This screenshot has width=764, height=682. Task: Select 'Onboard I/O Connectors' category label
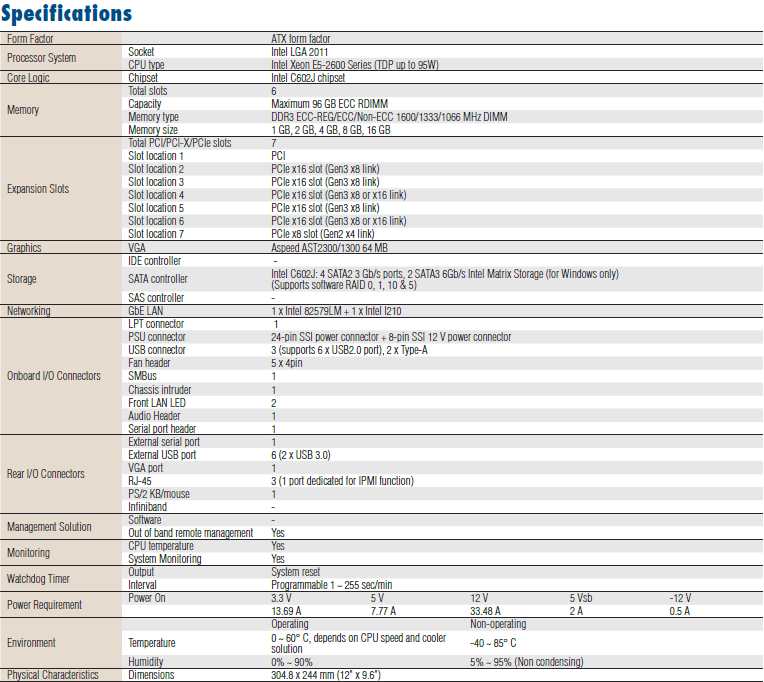54,376
